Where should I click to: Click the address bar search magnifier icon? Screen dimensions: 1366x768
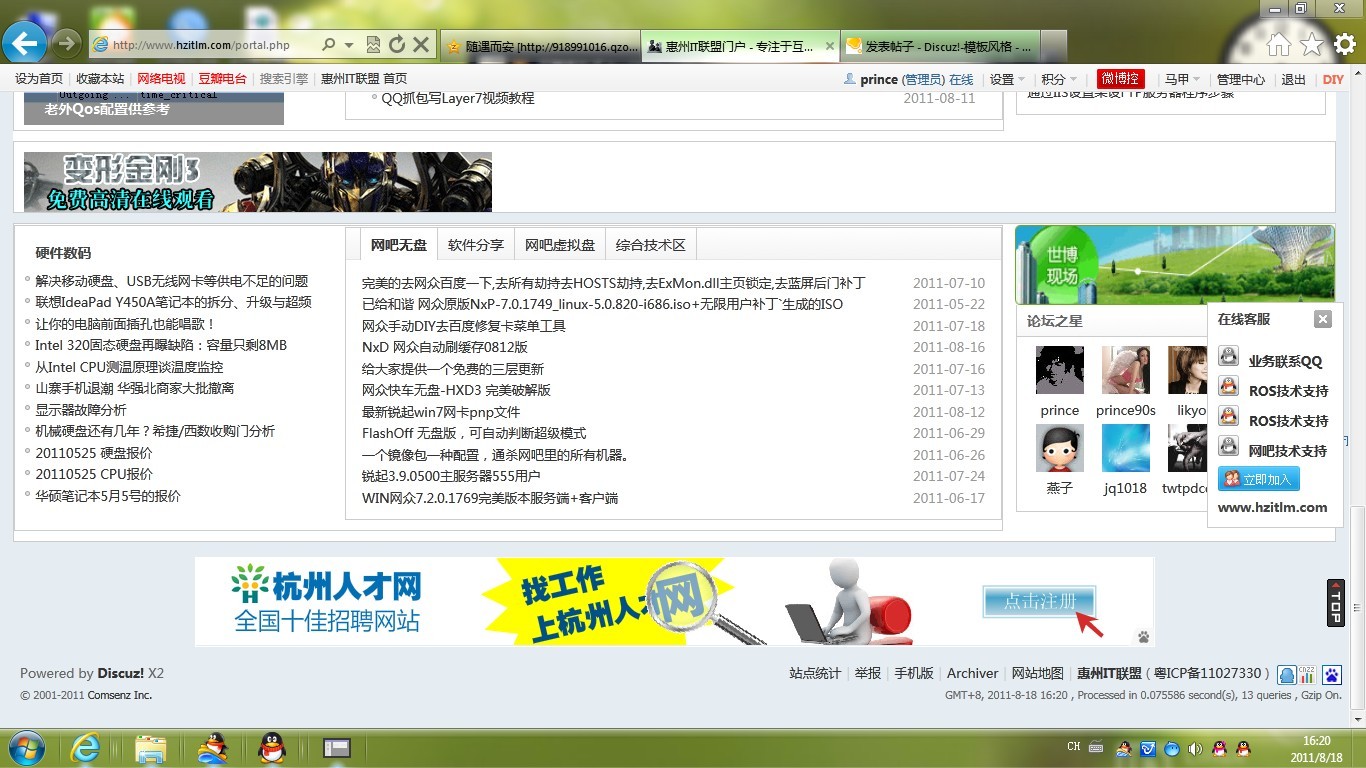[x=328, y=45]
